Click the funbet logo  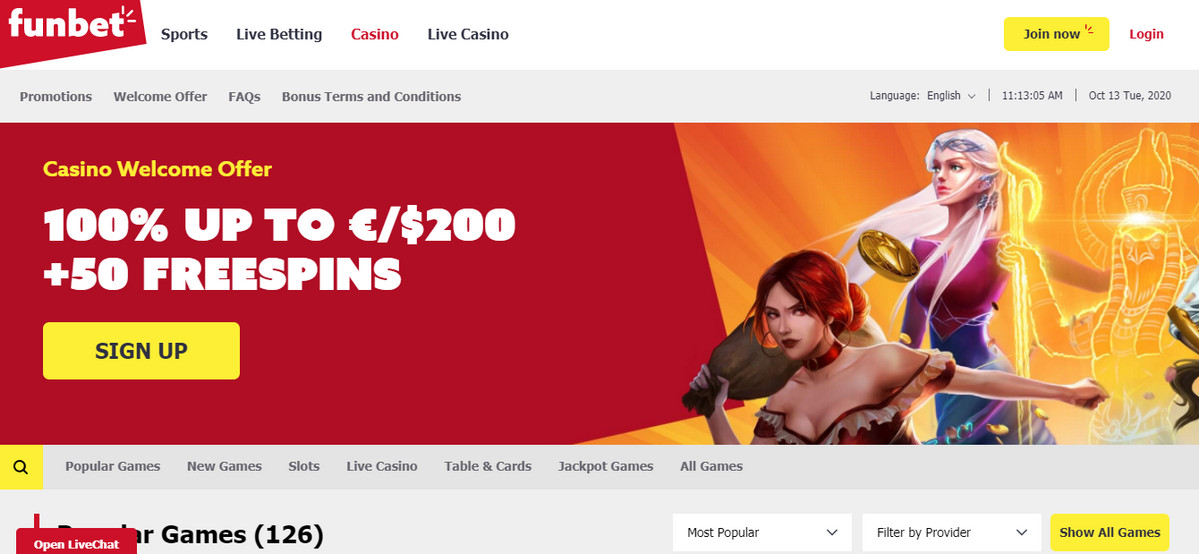tap(71, 26)
